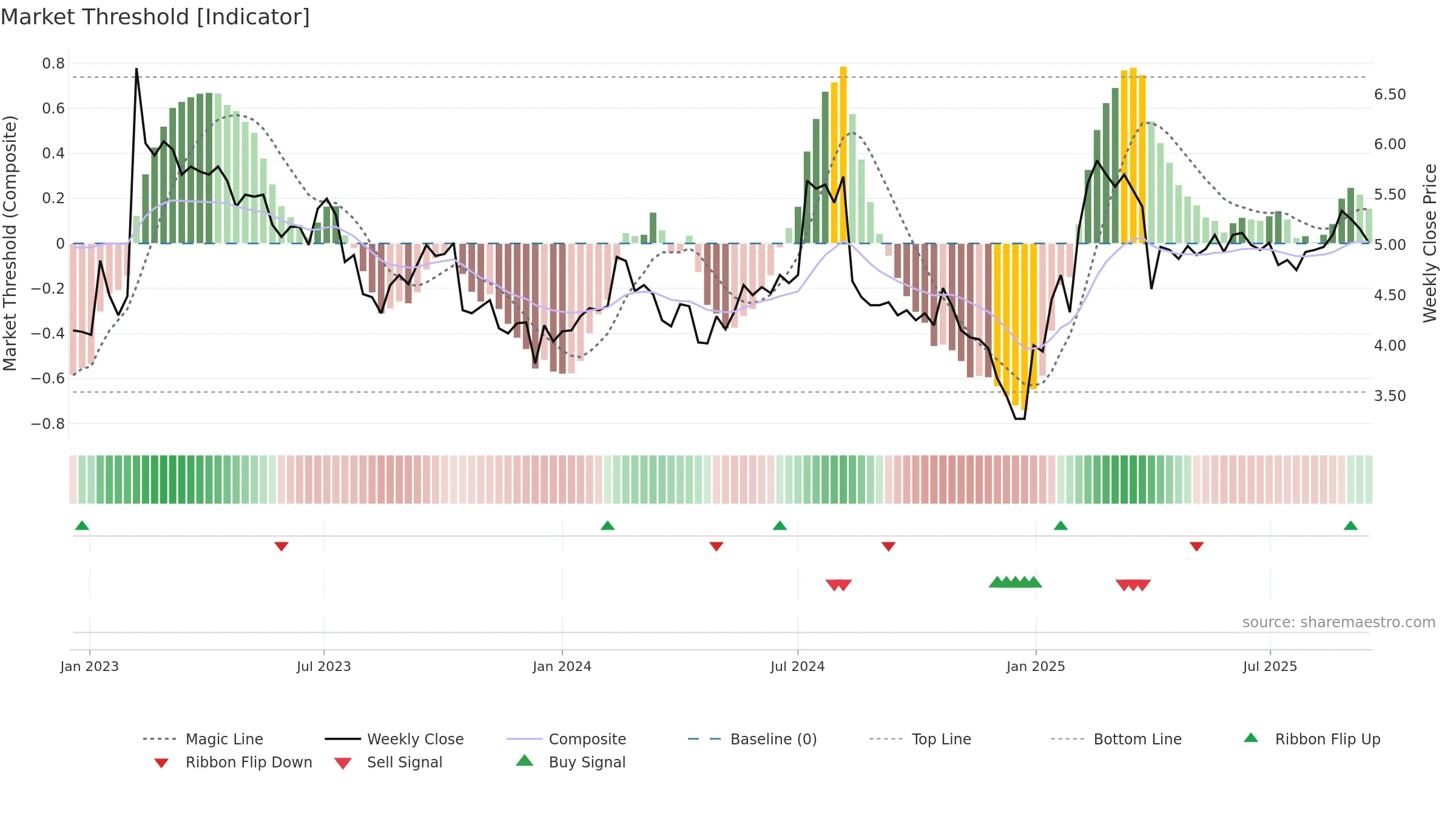Toggle the Weekly Close legend entry

[394, 739]
